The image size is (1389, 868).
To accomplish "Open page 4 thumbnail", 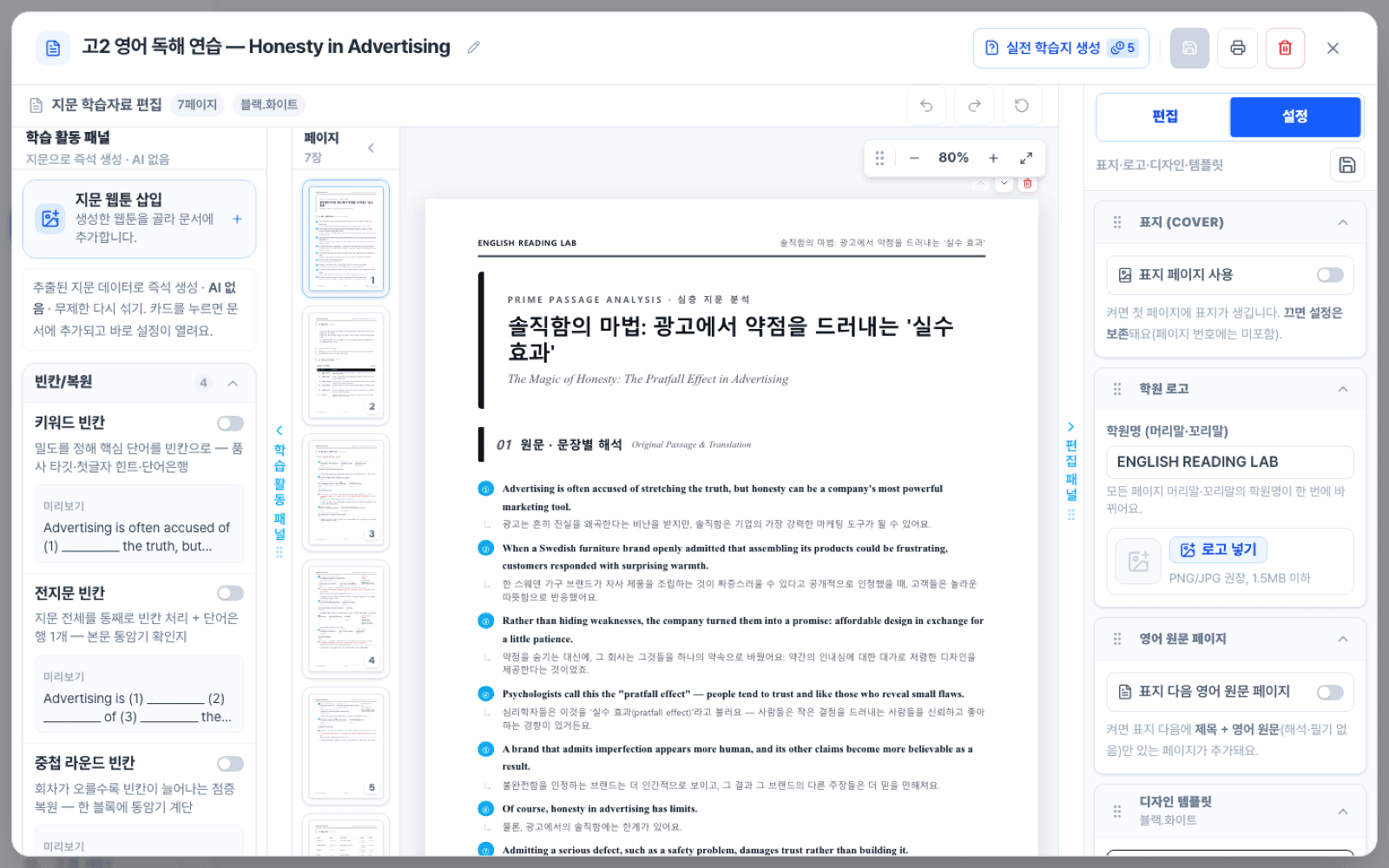I will tap(346, 619).
